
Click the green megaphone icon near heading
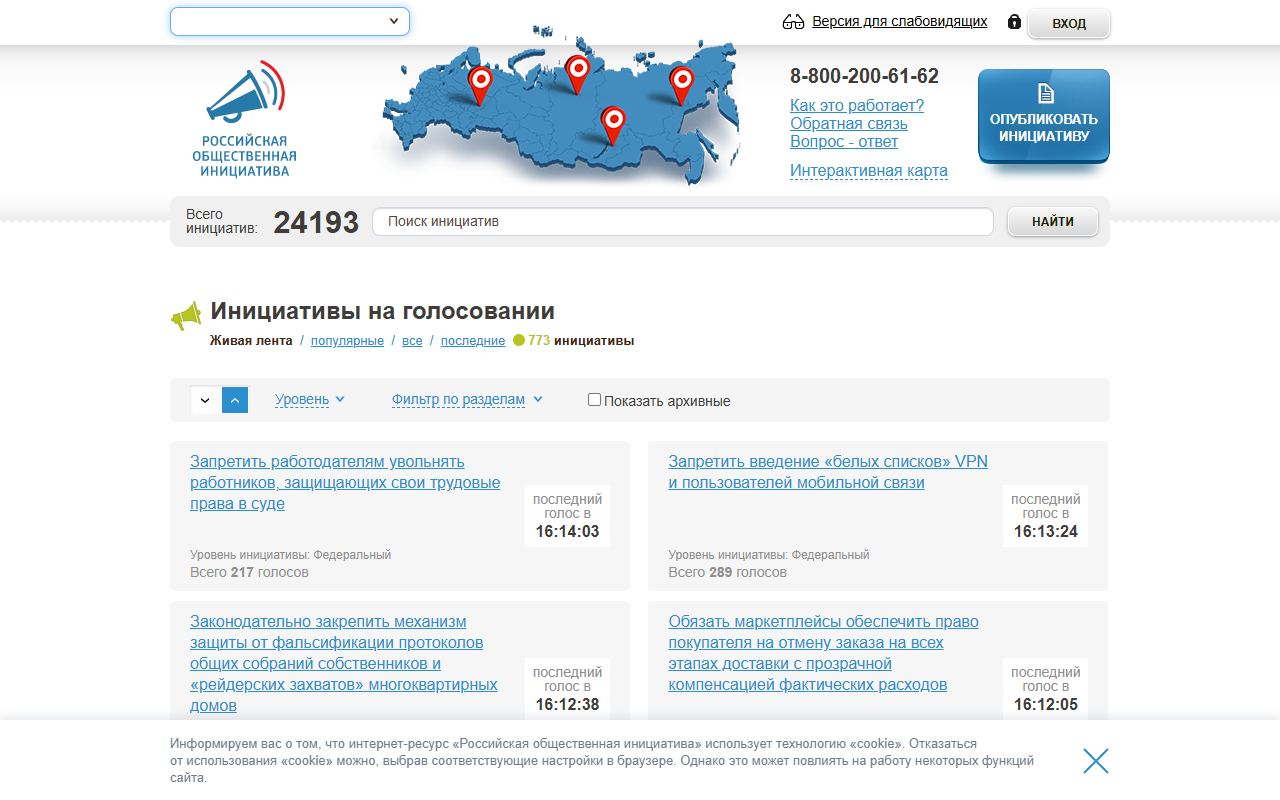click(186, 317)
